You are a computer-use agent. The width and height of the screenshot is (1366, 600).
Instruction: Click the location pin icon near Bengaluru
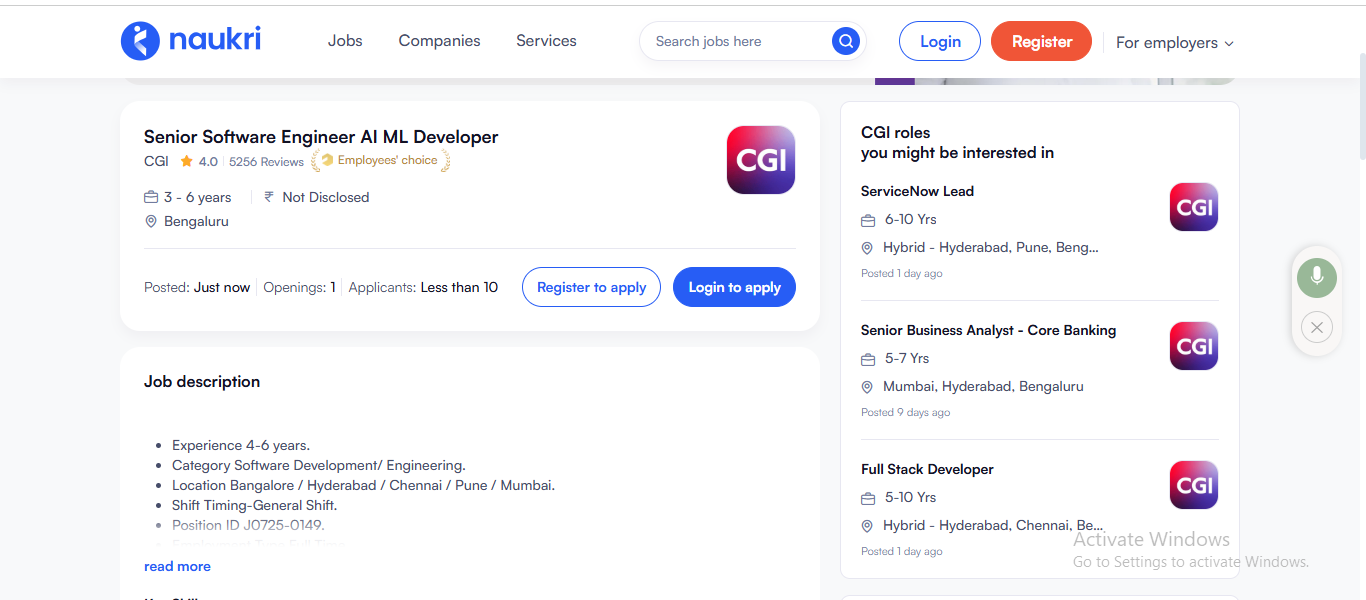151,221
